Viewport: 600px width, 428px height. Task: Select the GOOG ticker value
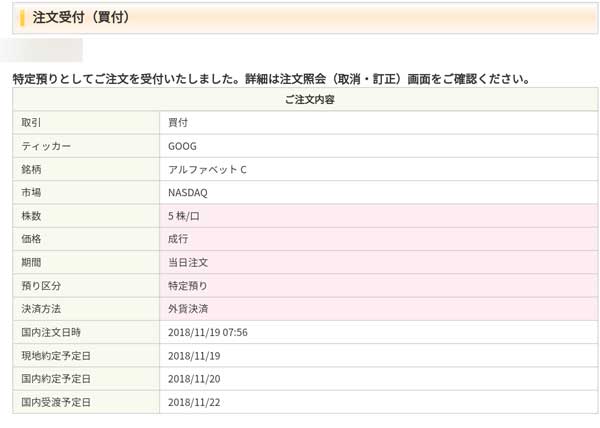coord(183,146)
